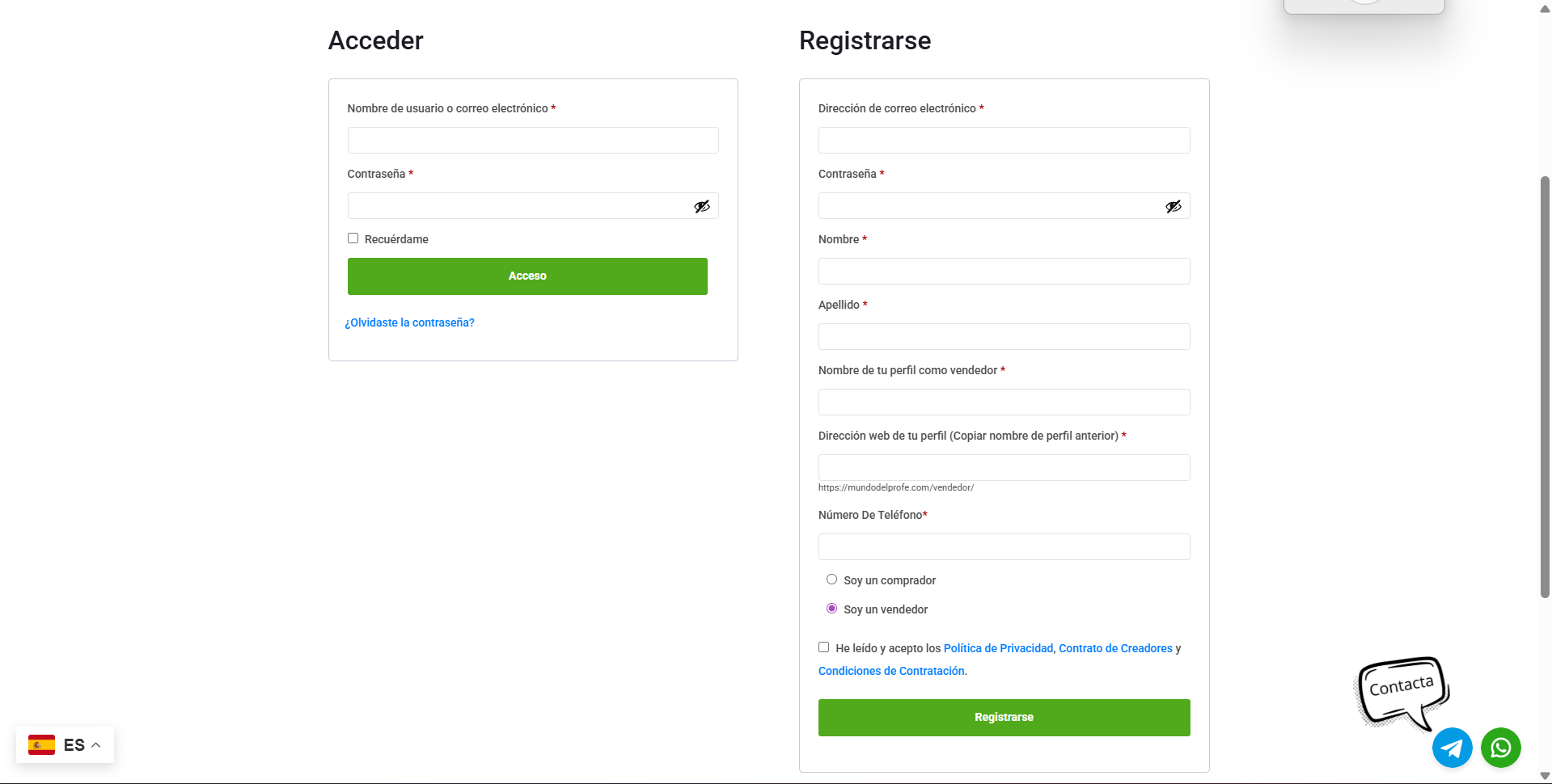Open '¿Olvidaste la contraseña?' link

pos(409,322)
